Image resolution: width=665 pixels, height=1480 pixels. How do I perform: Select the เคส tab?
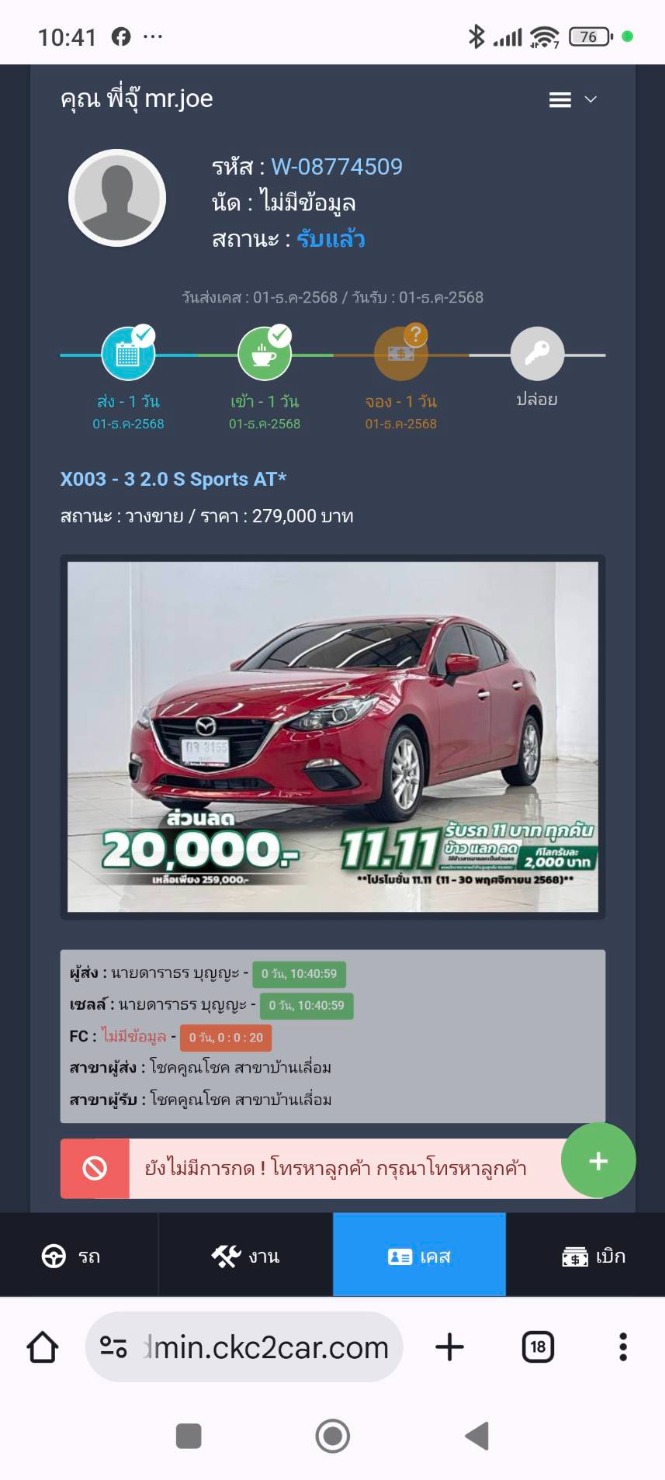pyautogui.click(x=420, y=1256)
